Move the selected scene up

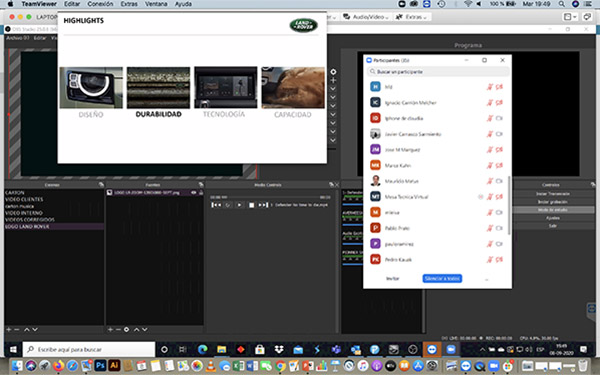click(x=27, y=329)
